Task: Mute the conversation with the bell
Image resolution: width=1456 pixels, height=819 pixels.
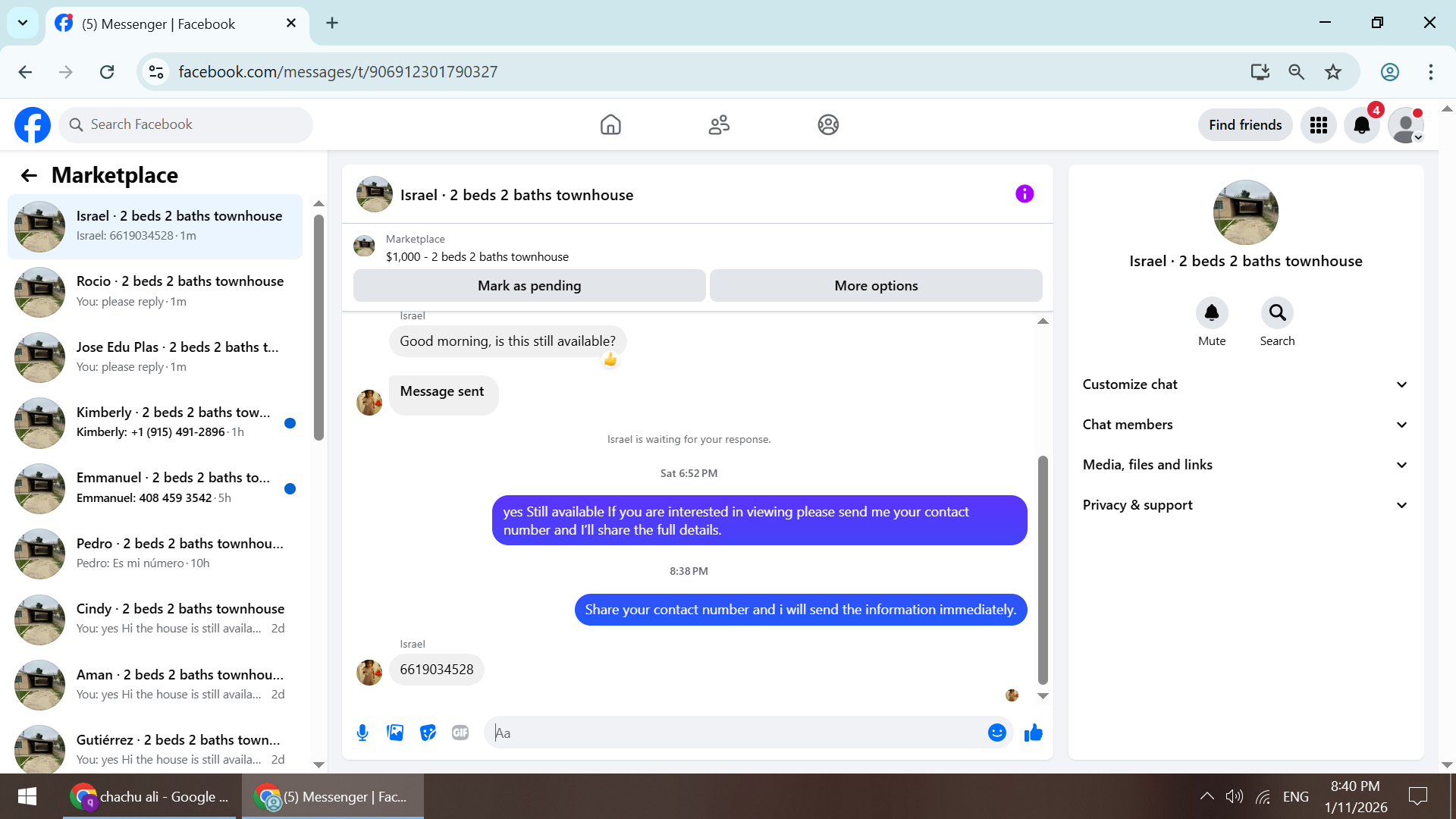Action: coord(1212,312)
